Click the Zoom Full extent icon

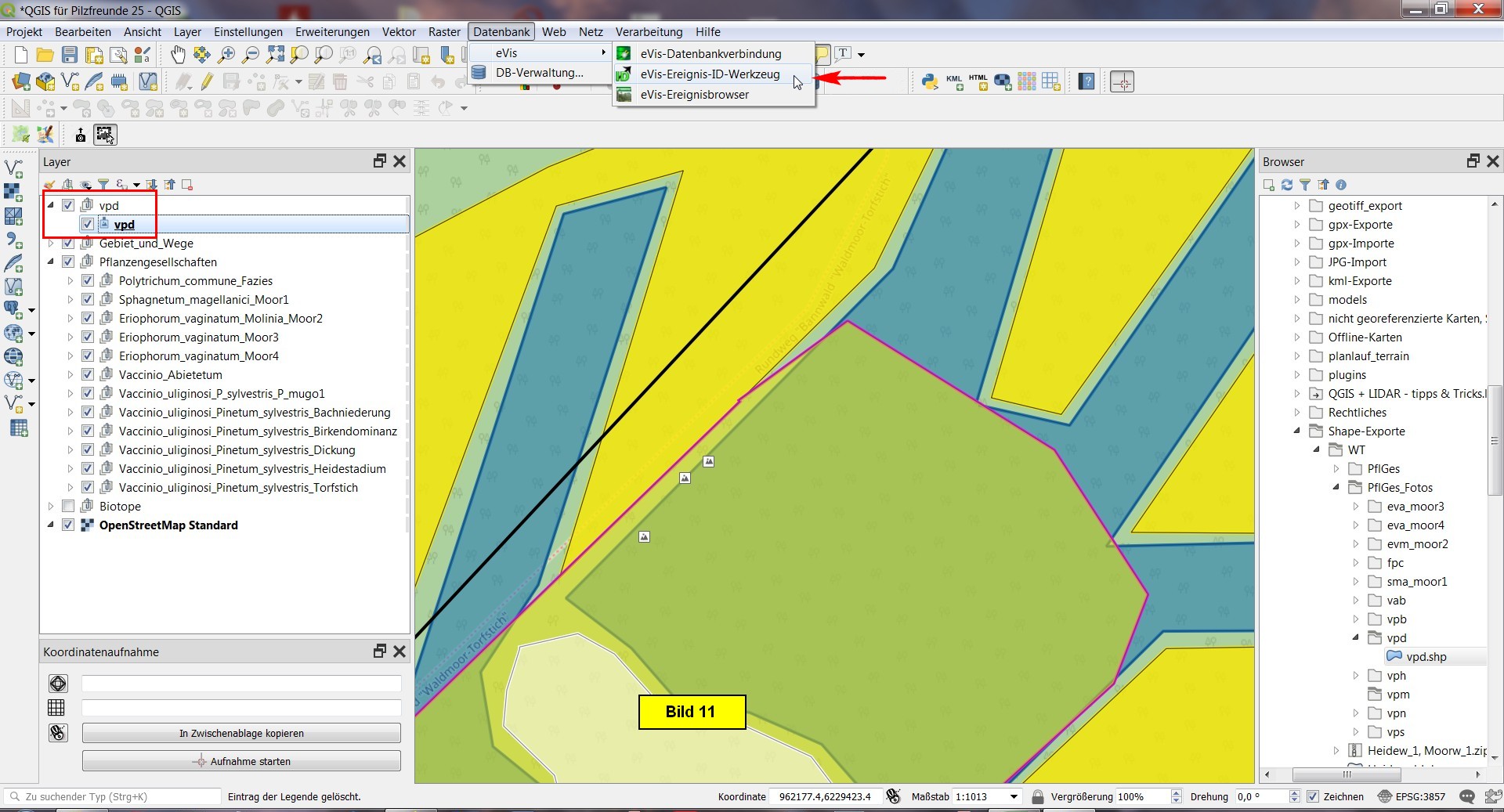coord(275,54)
